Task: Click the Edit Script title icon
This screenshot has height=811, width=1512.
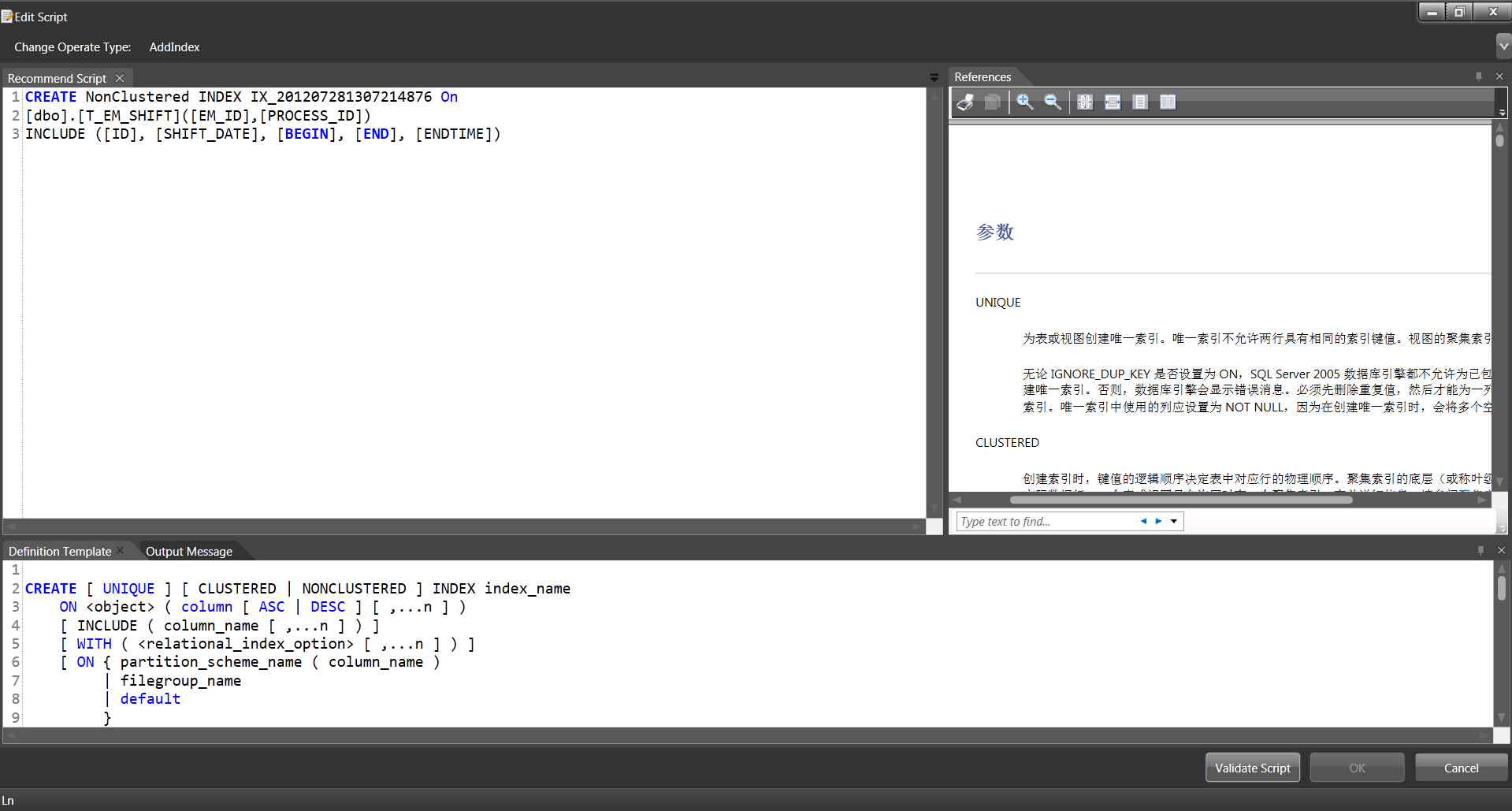Action: pos(7,17)
